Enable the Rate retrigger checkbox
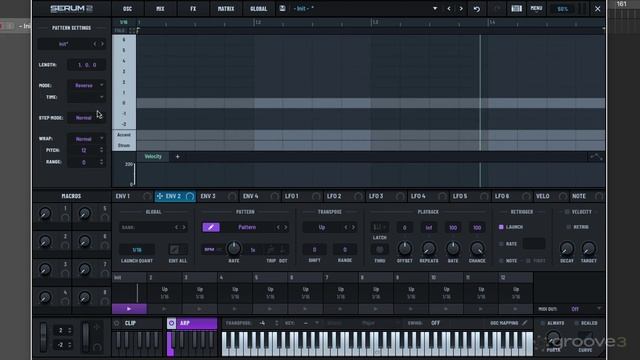The image size is (640, 360). coord(501,244)
